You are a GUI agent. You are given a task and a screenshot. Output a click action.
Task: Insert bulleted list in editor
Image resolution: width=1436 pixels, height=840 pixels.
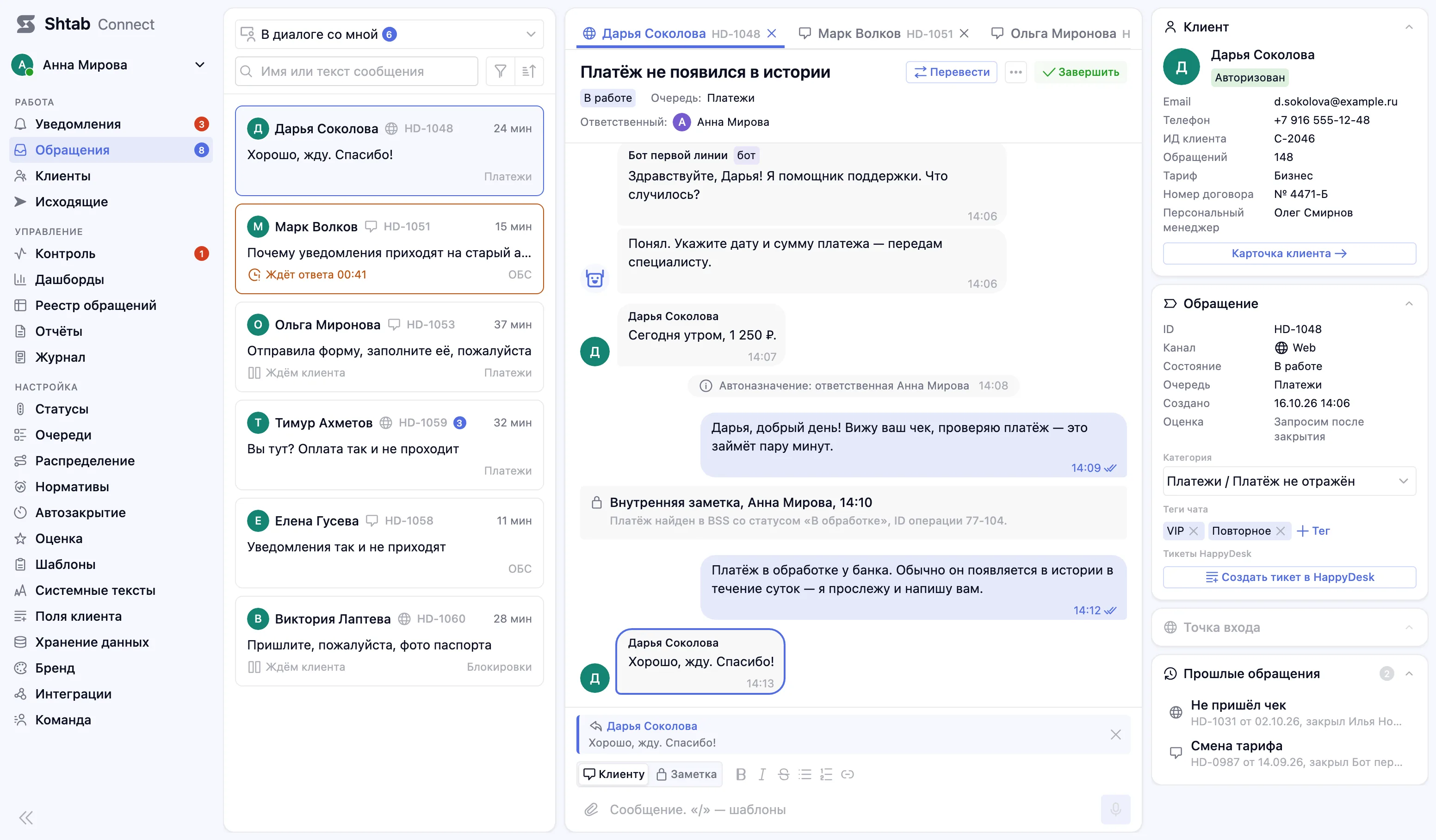pyautogui.click(x=805, y=774)
